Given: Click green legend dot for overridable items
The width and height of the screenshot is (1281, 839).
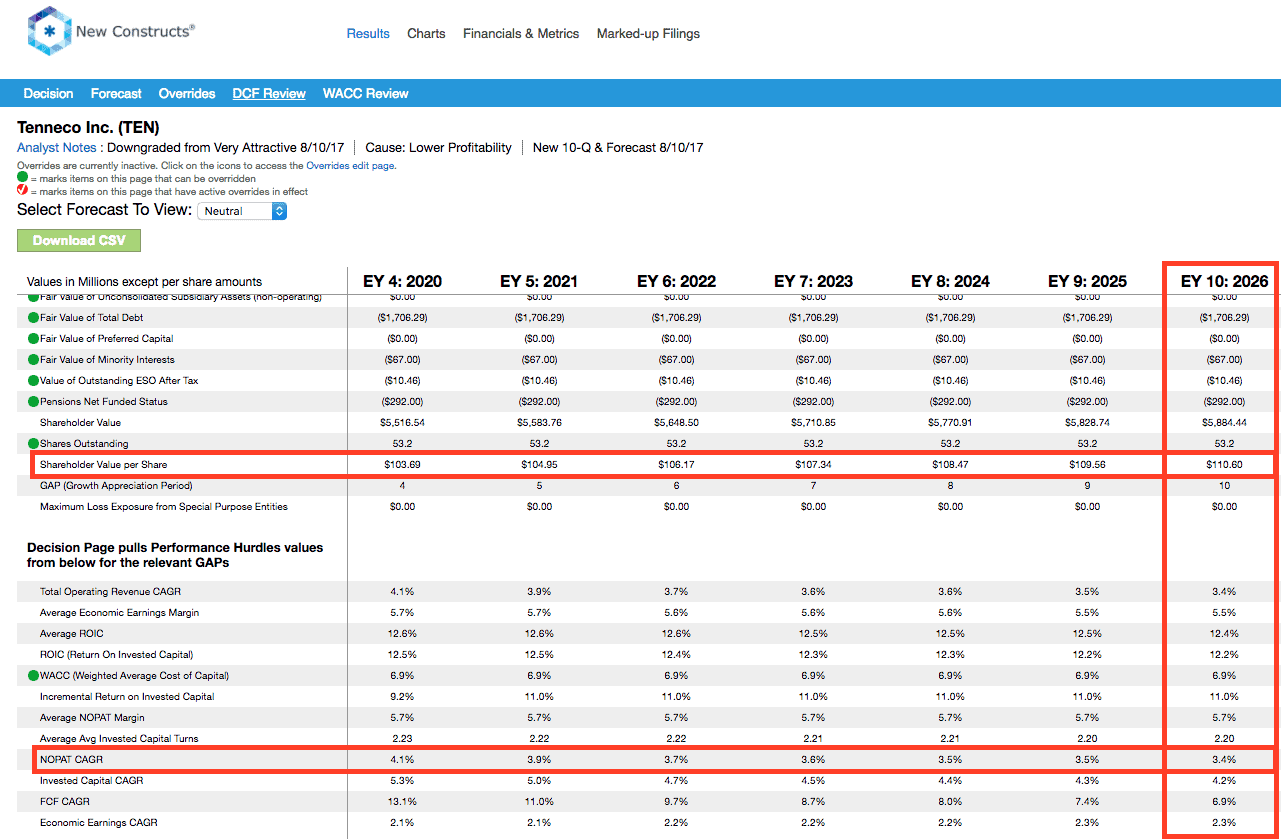Looking at the screenshot, I should click(x=22, y=179).
